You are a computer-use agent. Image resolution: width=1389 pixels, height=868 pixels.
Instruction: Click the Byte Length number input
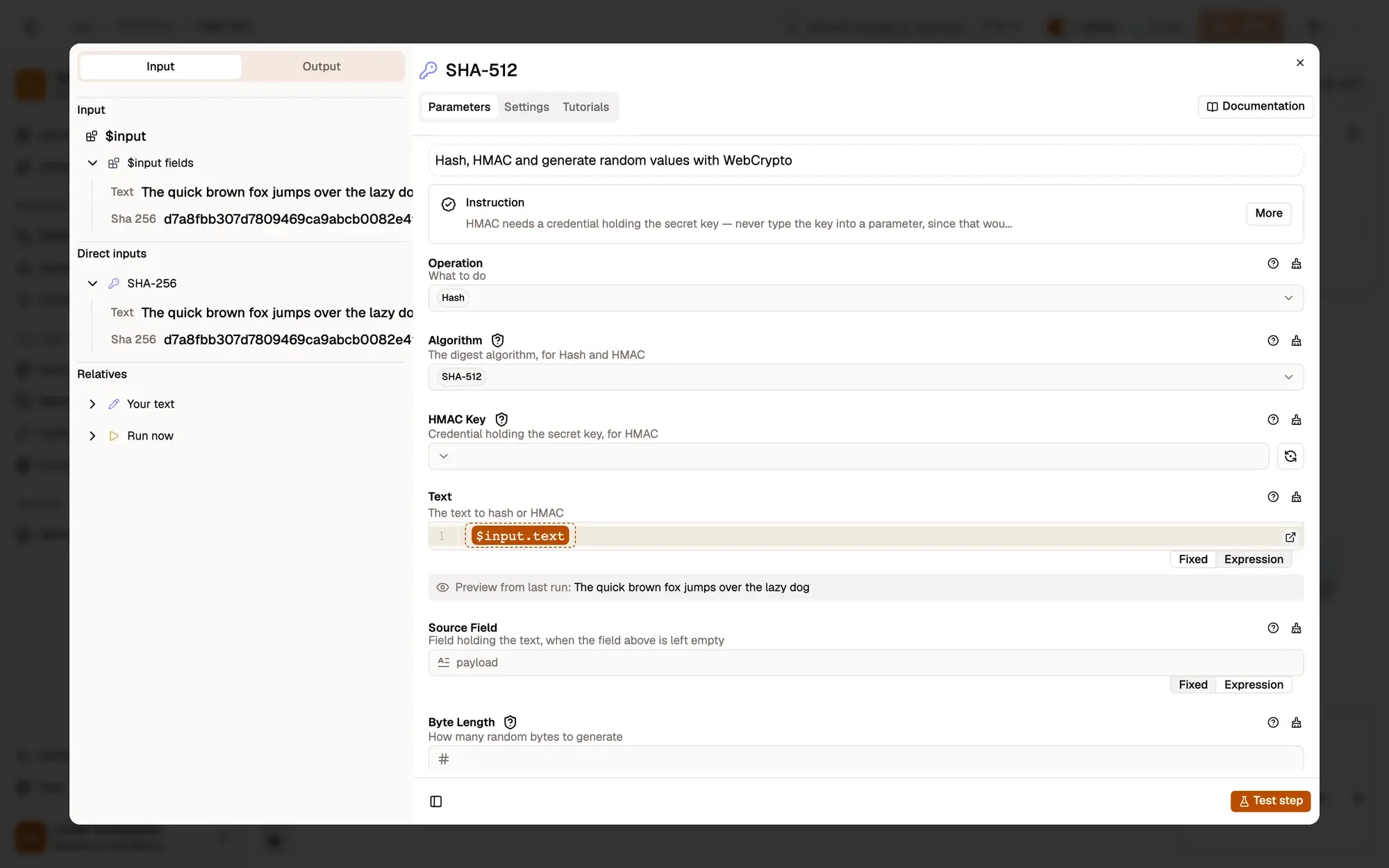(865, 758)
